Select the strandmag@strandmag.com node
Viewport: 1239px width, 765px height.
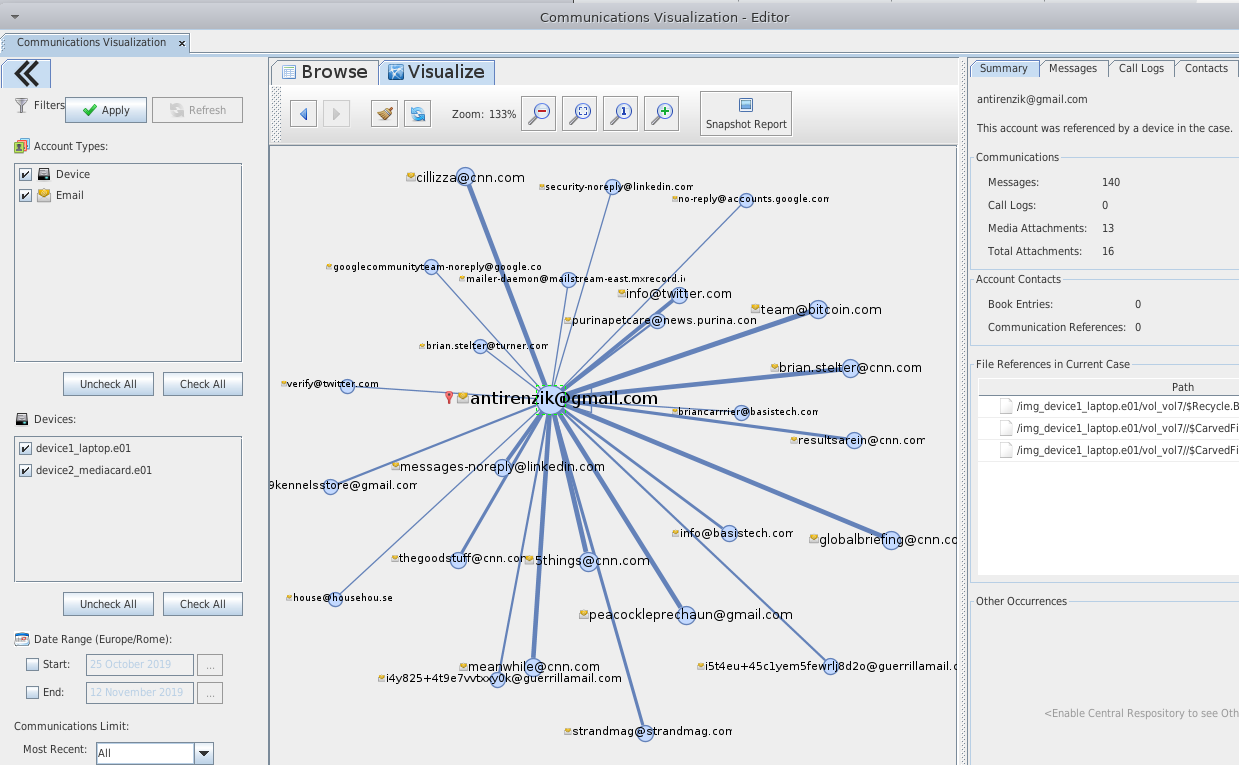(645, 732)
